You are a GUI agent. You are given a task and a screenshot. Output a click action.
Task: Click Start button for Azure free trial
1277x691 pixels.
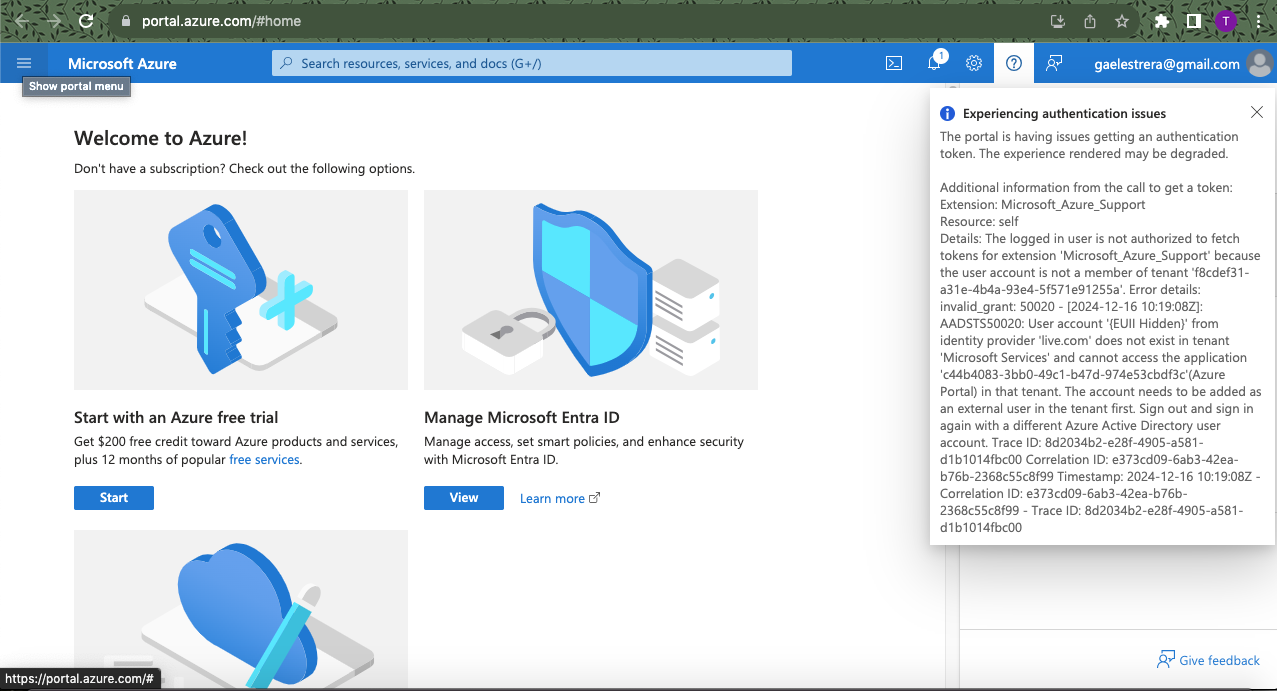pos(114,498)
